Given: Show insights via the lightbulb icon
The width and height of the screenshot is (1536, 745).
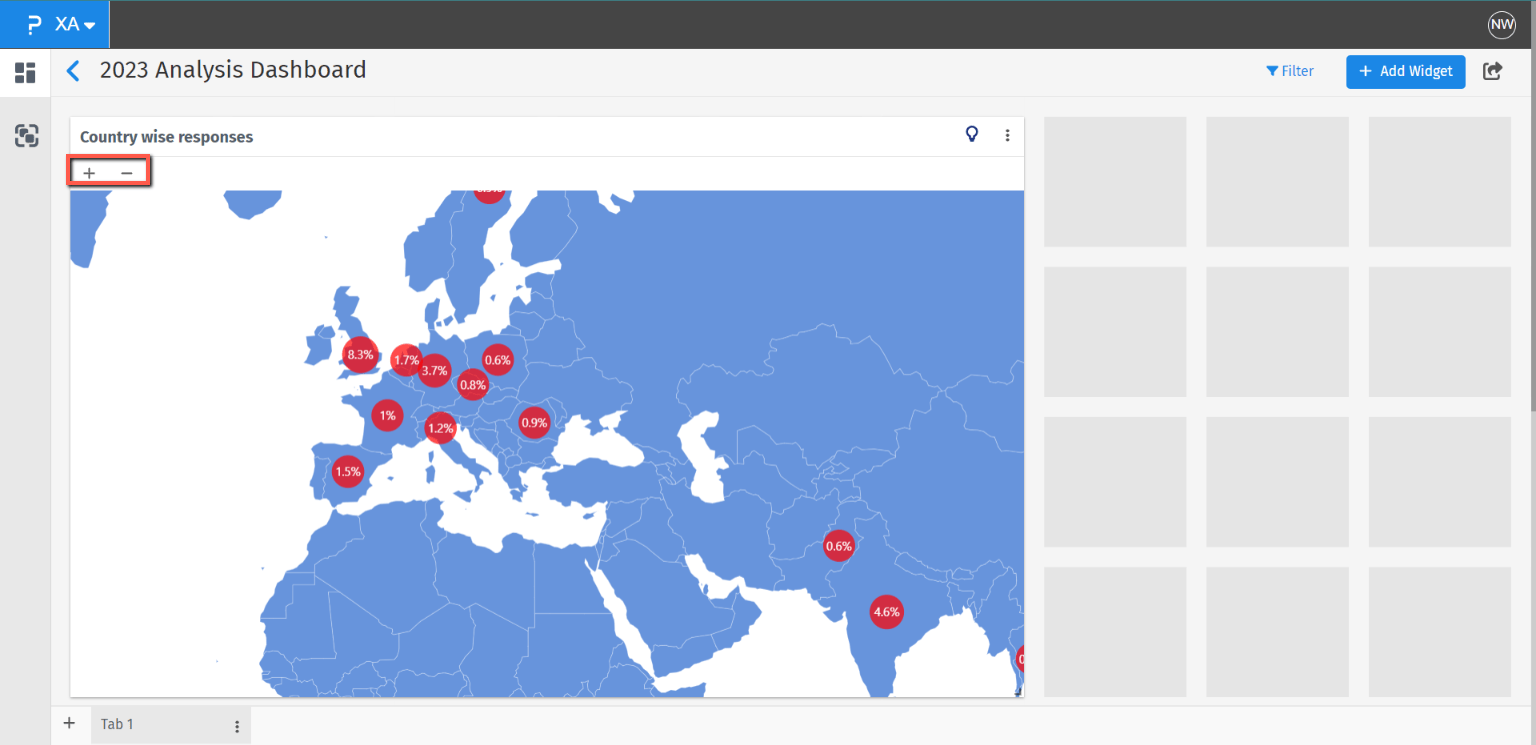Looking at the screenshot, I should pos(971,135).
